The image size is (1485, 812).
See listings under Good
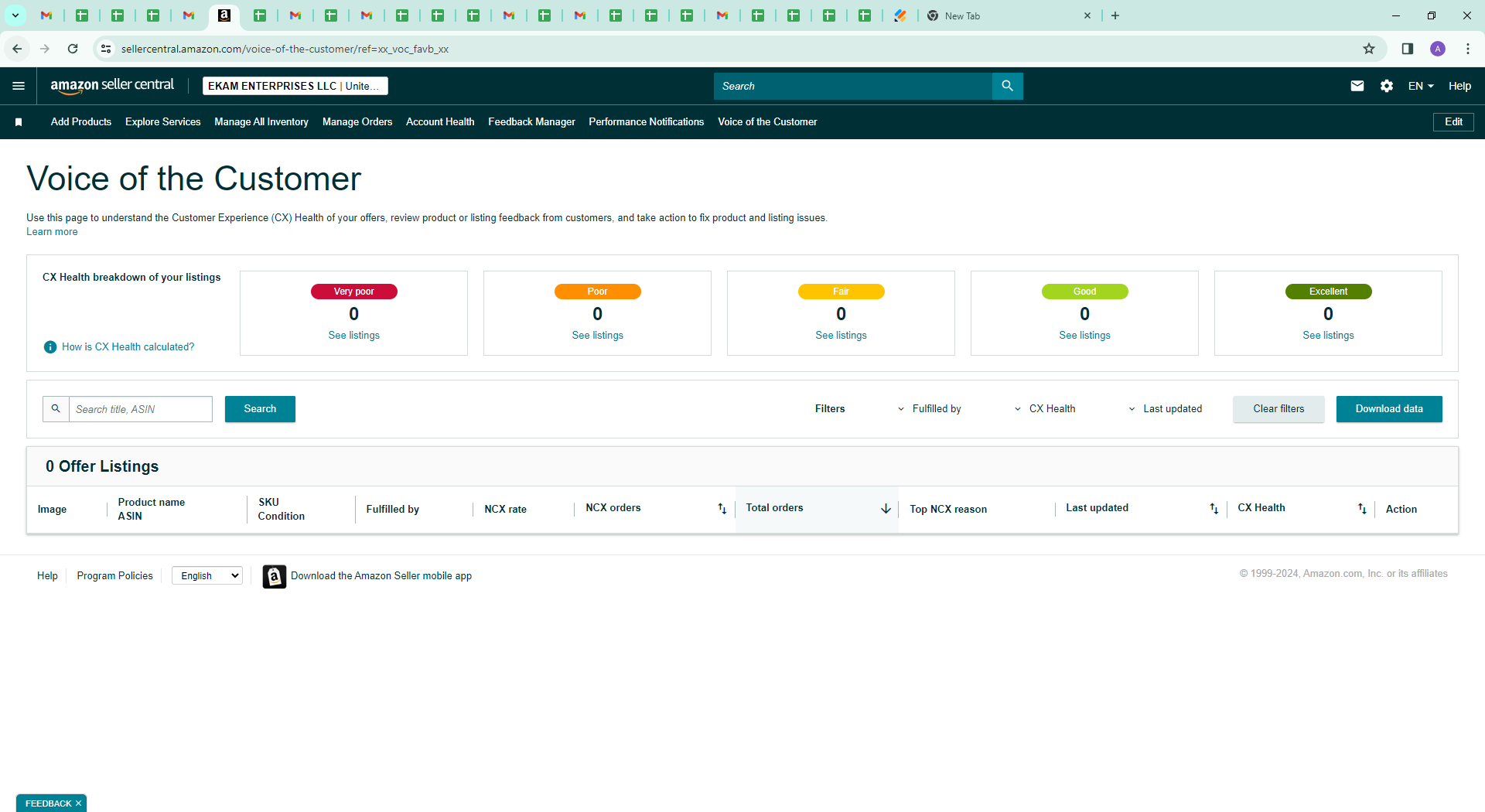tap(1085, 336)
